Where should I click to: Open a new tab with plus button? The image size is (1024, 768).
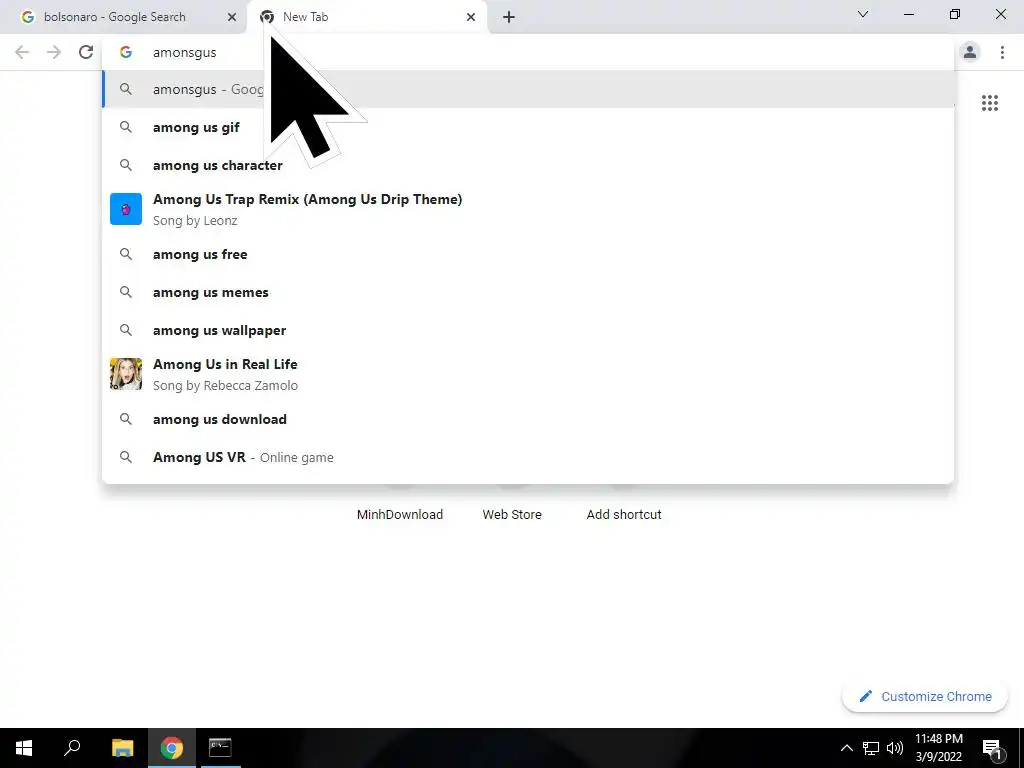509,17
